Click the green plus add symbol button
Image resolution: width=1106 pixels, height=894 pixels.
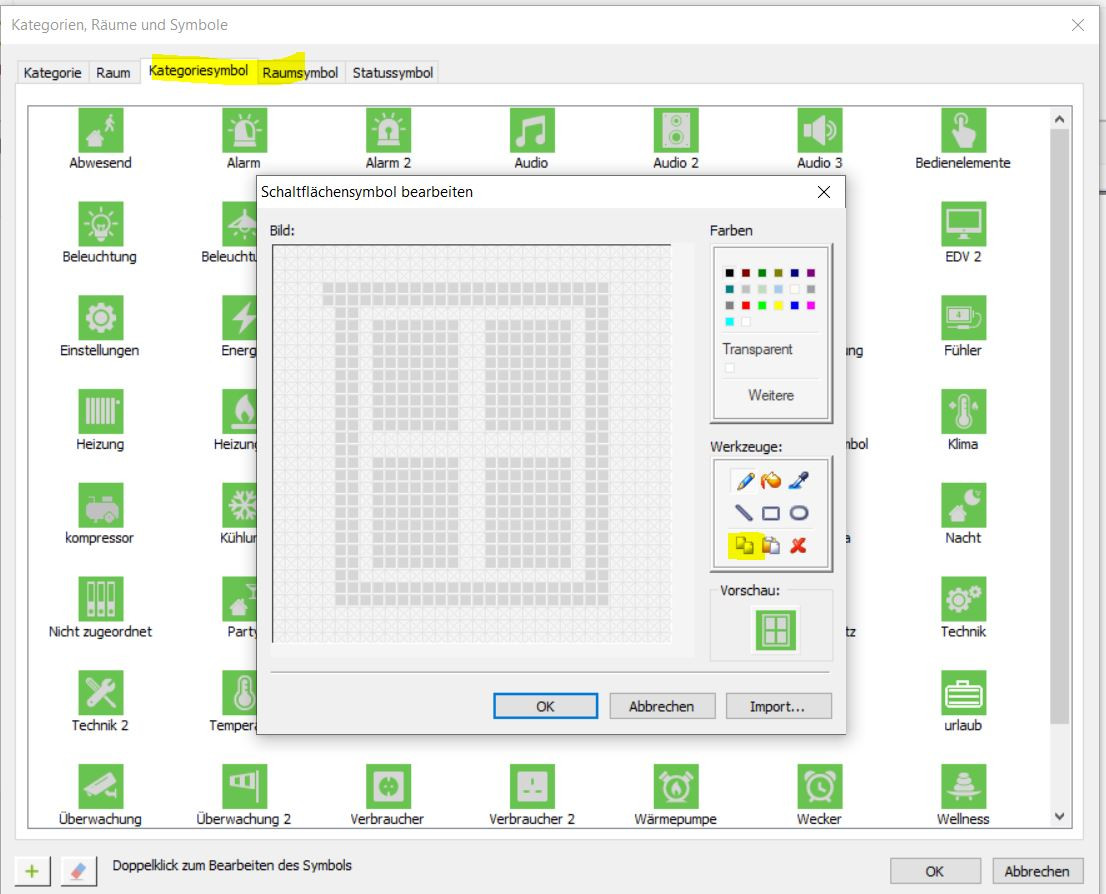point(32,870)
